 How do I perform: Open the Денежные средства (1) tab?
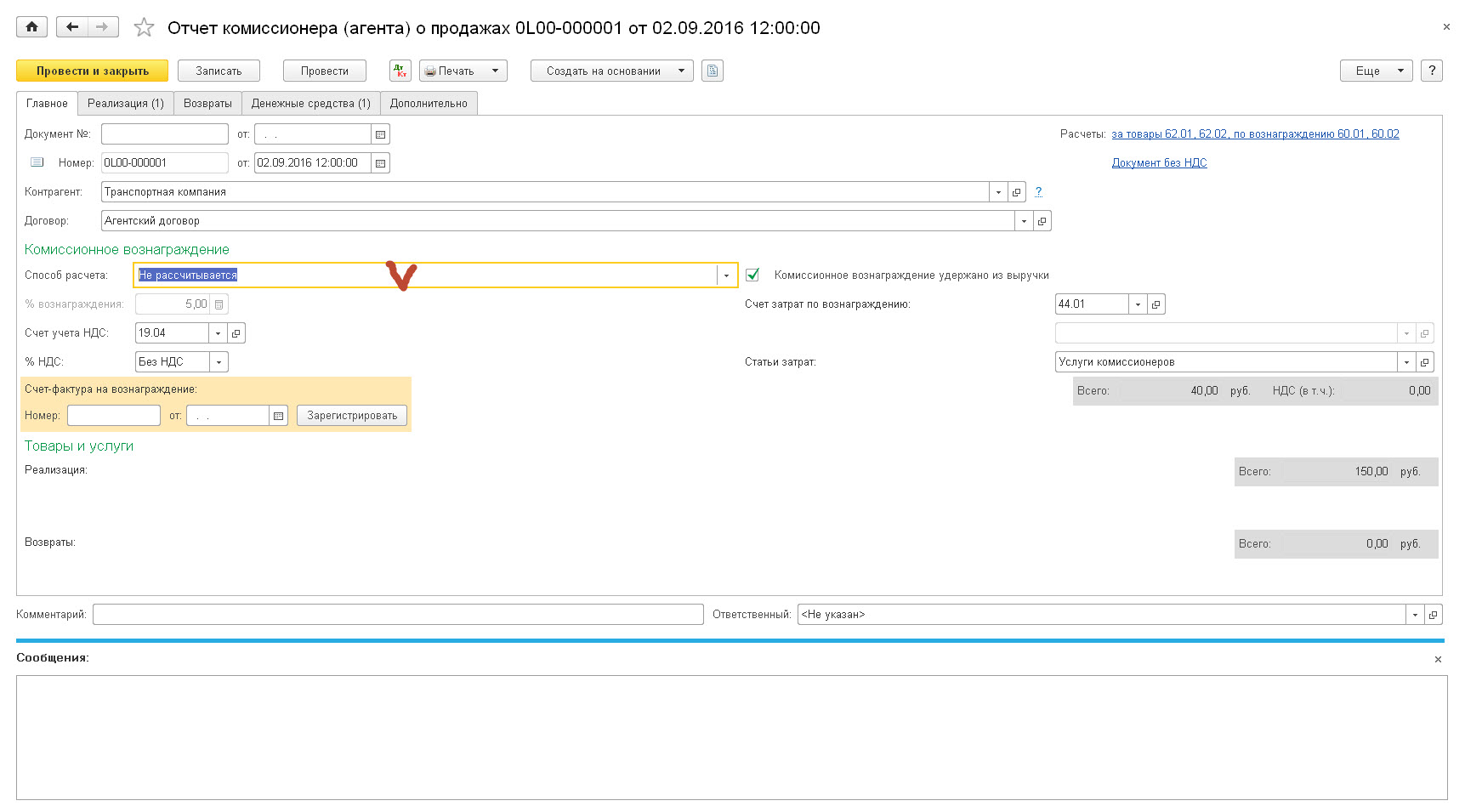click(310, 104)
